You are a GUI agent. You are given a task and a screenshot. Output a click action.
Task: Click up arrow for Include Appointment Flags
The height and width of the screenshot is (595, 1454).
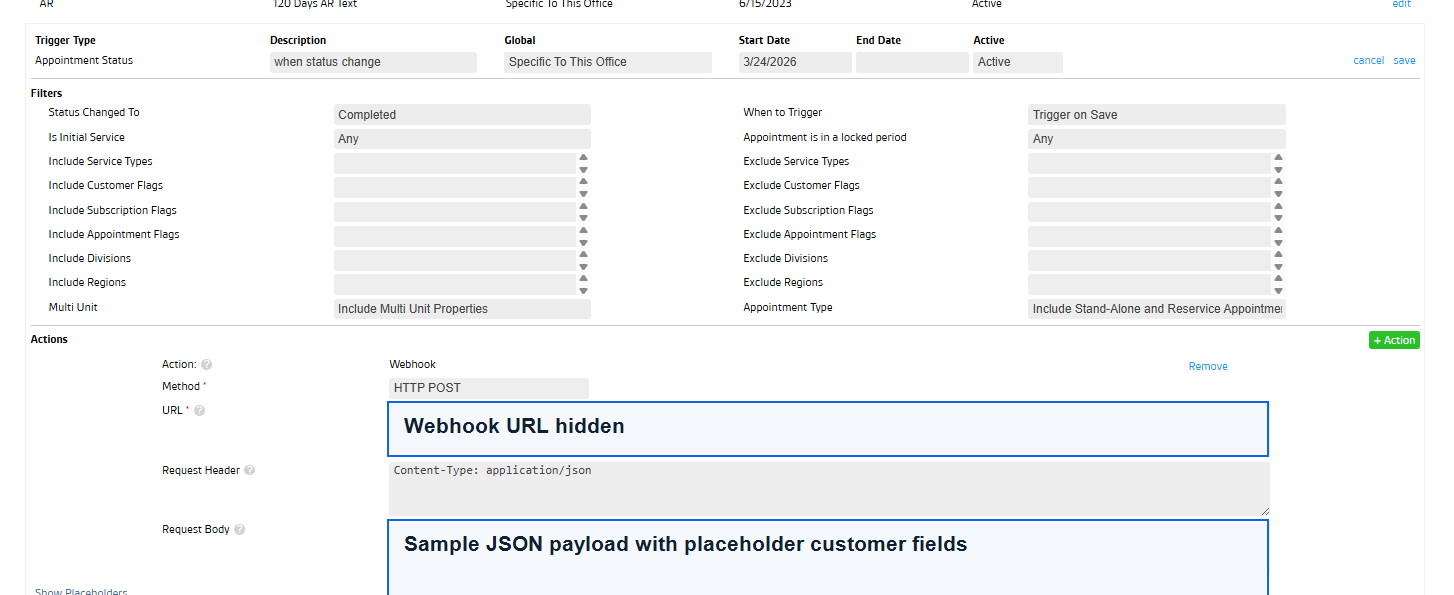pyautogui.click(x=583, y=230)
